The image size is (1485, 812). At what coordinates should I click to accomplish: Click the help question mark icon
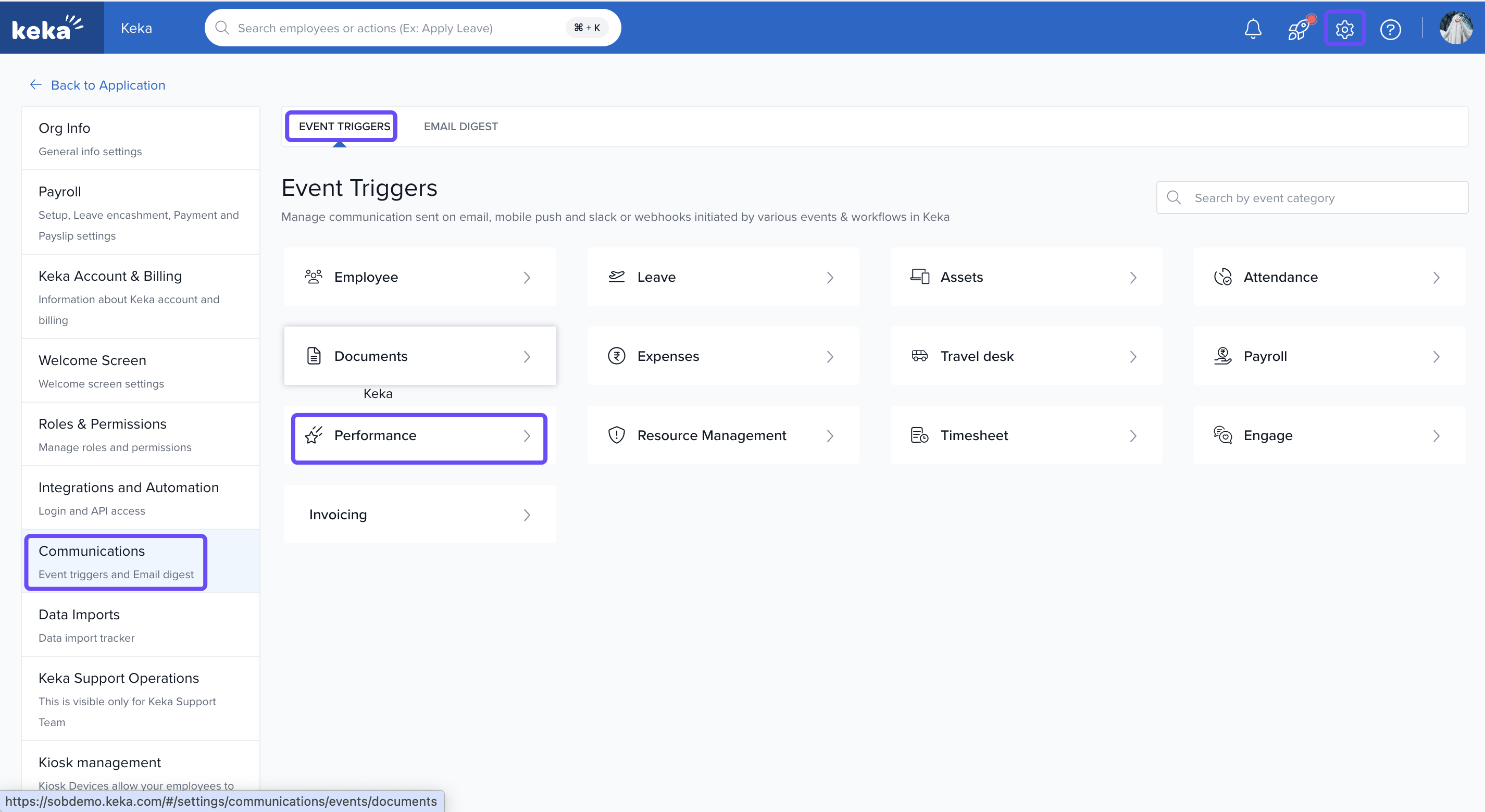point(1390,29)
